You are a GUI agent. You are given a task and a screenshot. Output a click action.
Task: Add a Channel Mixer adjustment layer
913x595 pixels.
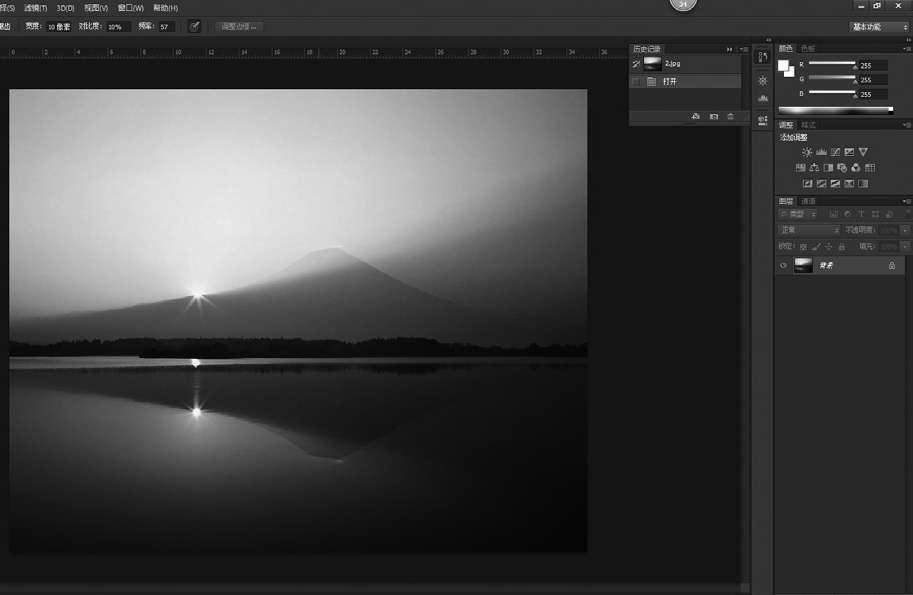[x=856, y=168]
